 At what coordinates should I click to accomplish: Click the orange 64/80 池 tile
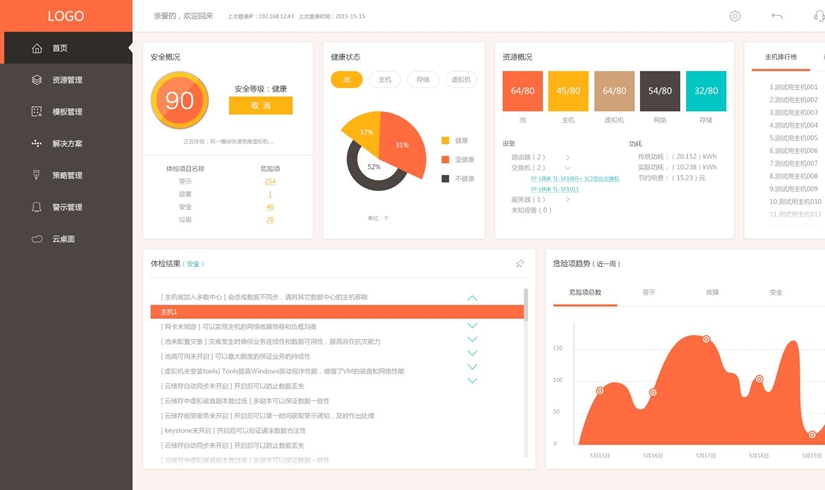[522, 91]
